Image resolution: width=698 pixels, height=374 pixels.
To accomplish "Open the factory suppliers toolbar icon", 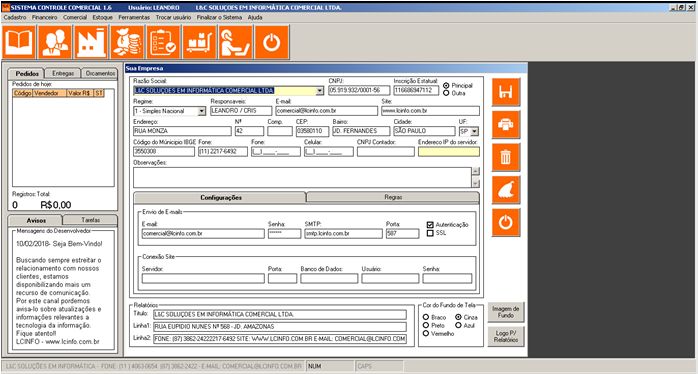I will tap(91, 42).
